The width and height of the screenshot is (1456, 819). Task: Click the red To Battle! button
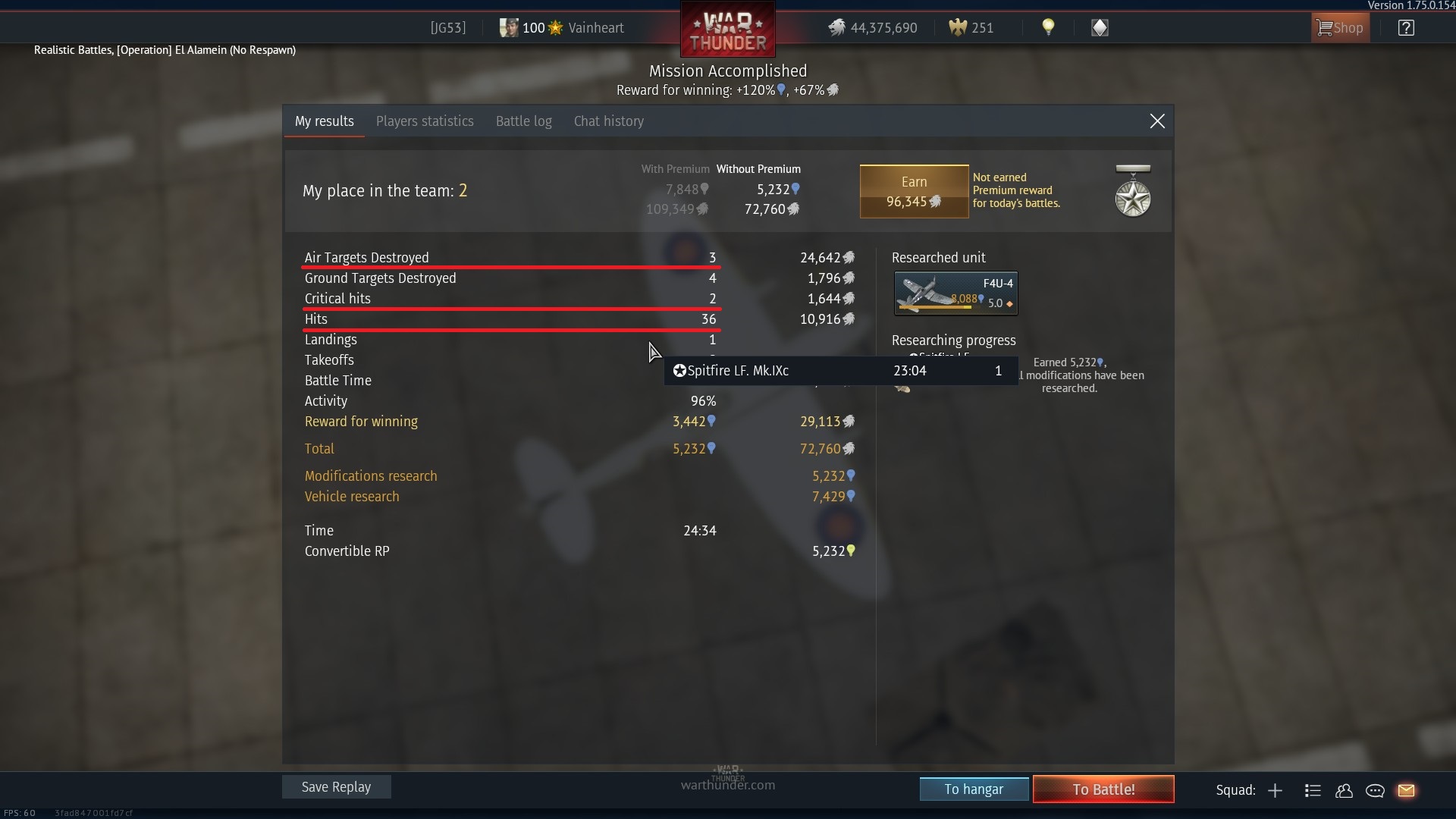[x=1103, y=789]
